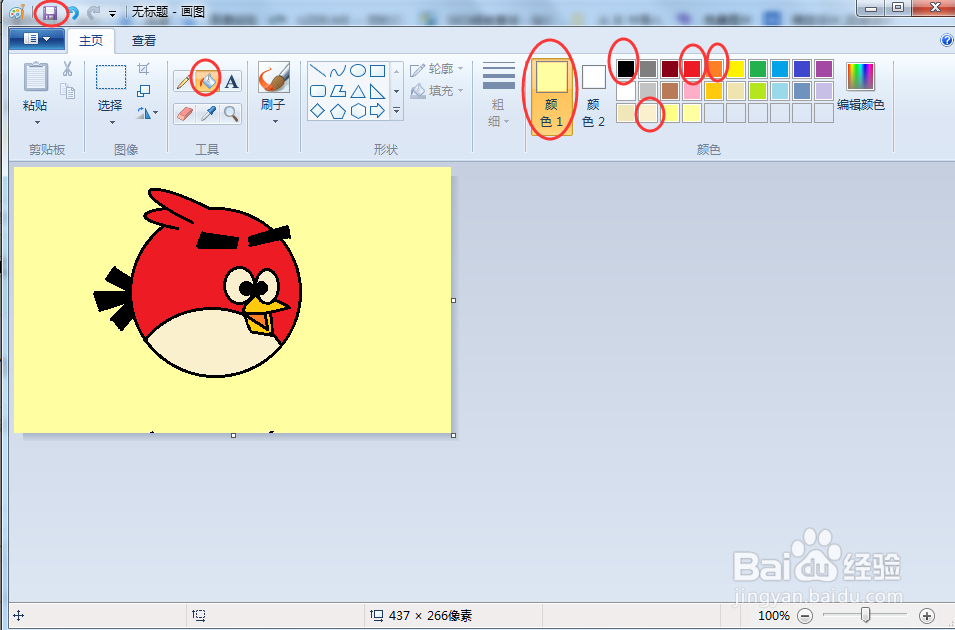This screenshot has height=630, width=955.
Task: Click the canvas right-edge resize handle
Action: (x=454, y=300)
